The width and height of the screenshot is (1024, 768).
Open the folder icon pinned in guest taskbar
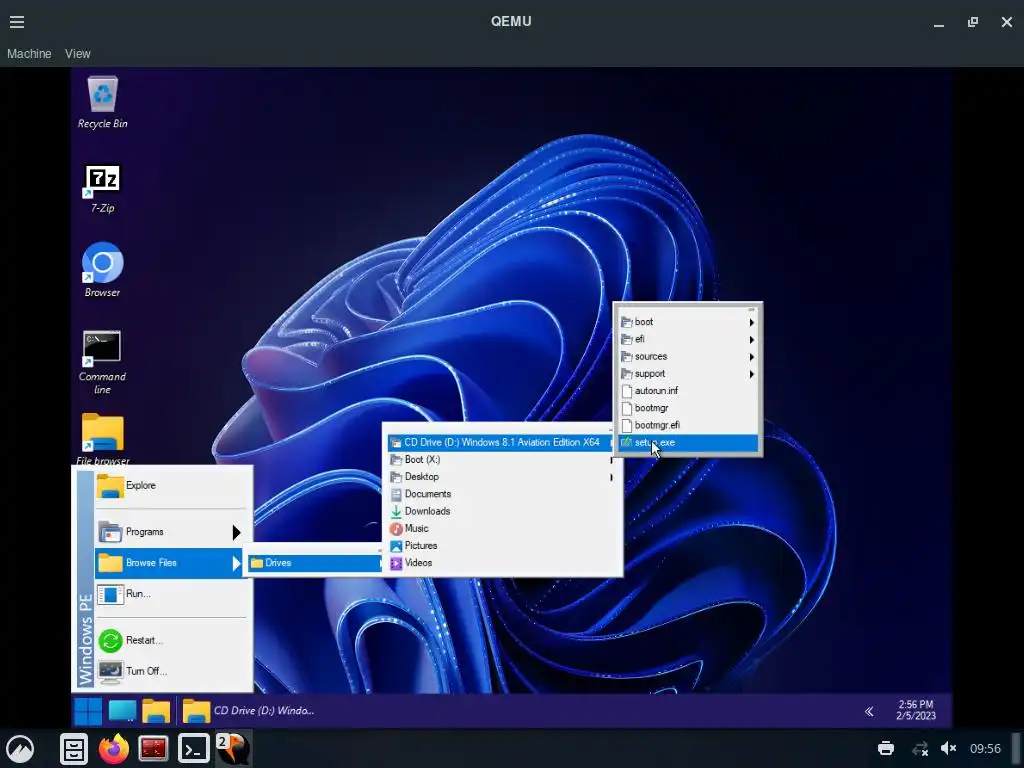click(x=156, y=711)
